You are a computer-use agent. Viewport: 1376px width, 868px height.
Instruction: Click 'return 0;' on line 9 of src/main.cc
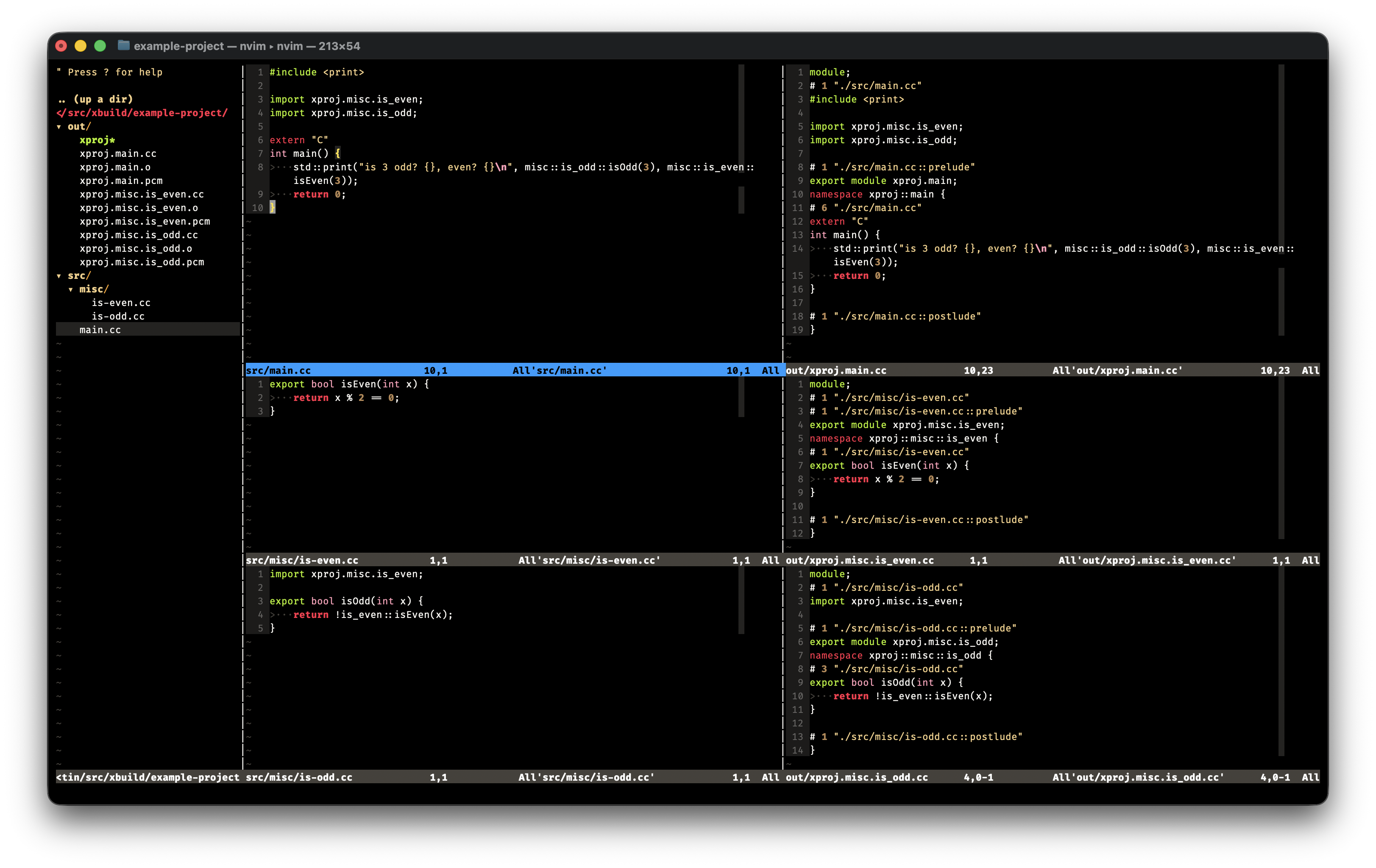320,195
